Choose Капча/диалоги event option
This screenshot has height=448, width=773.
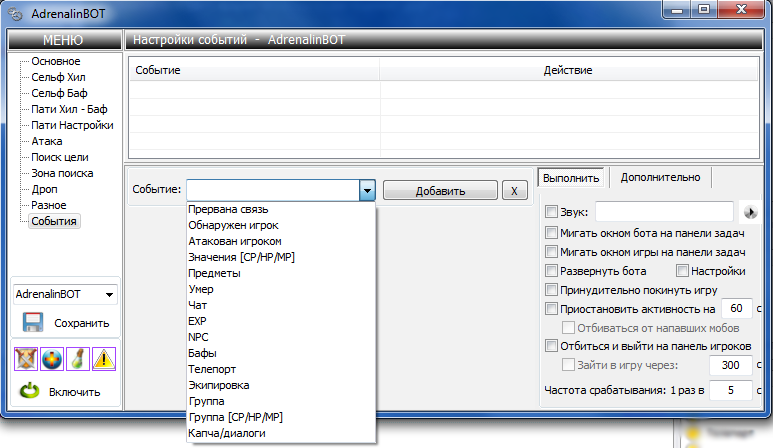(227, 433)
